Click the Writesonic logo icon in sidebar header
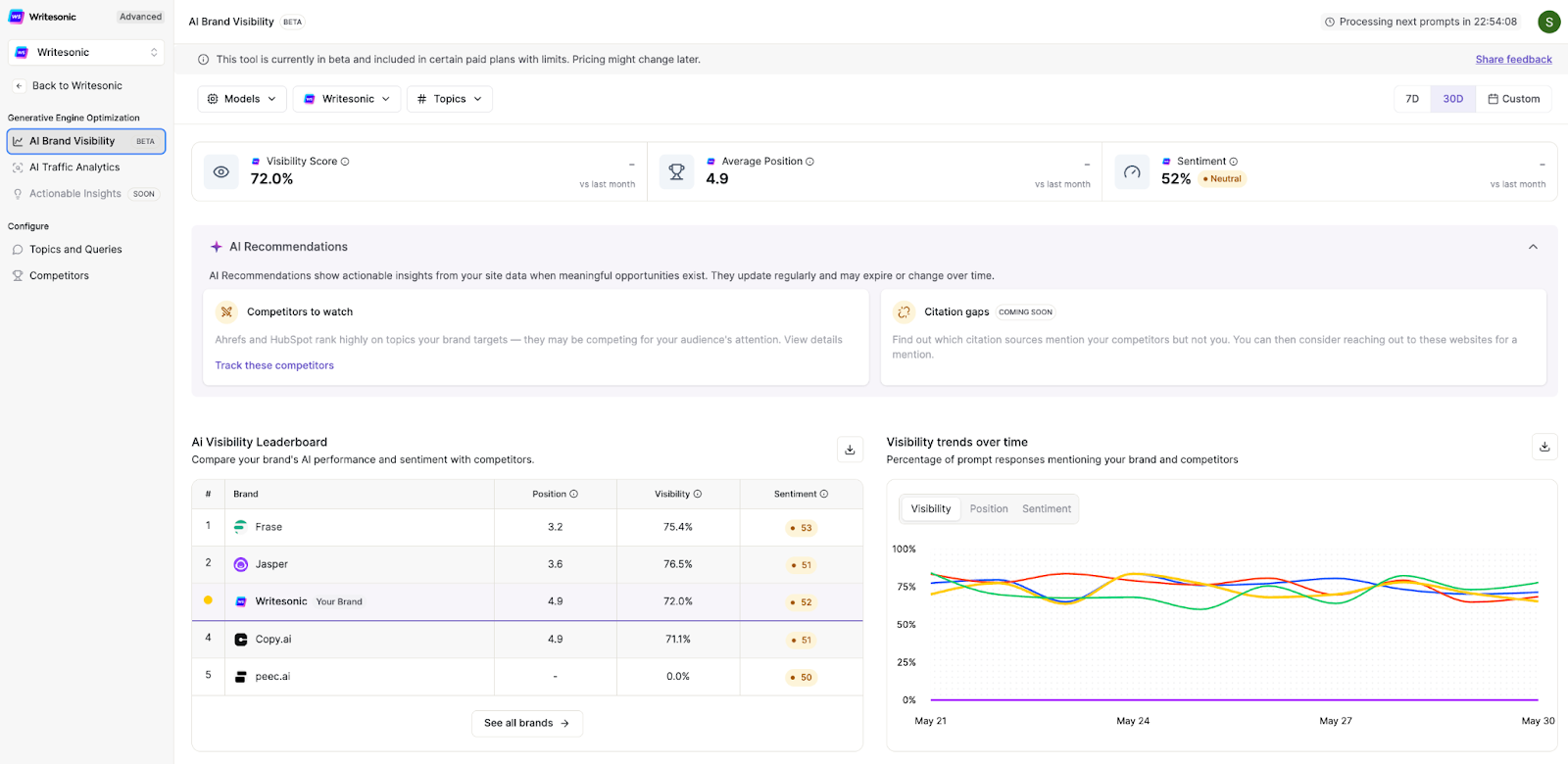 coord(16,17)
